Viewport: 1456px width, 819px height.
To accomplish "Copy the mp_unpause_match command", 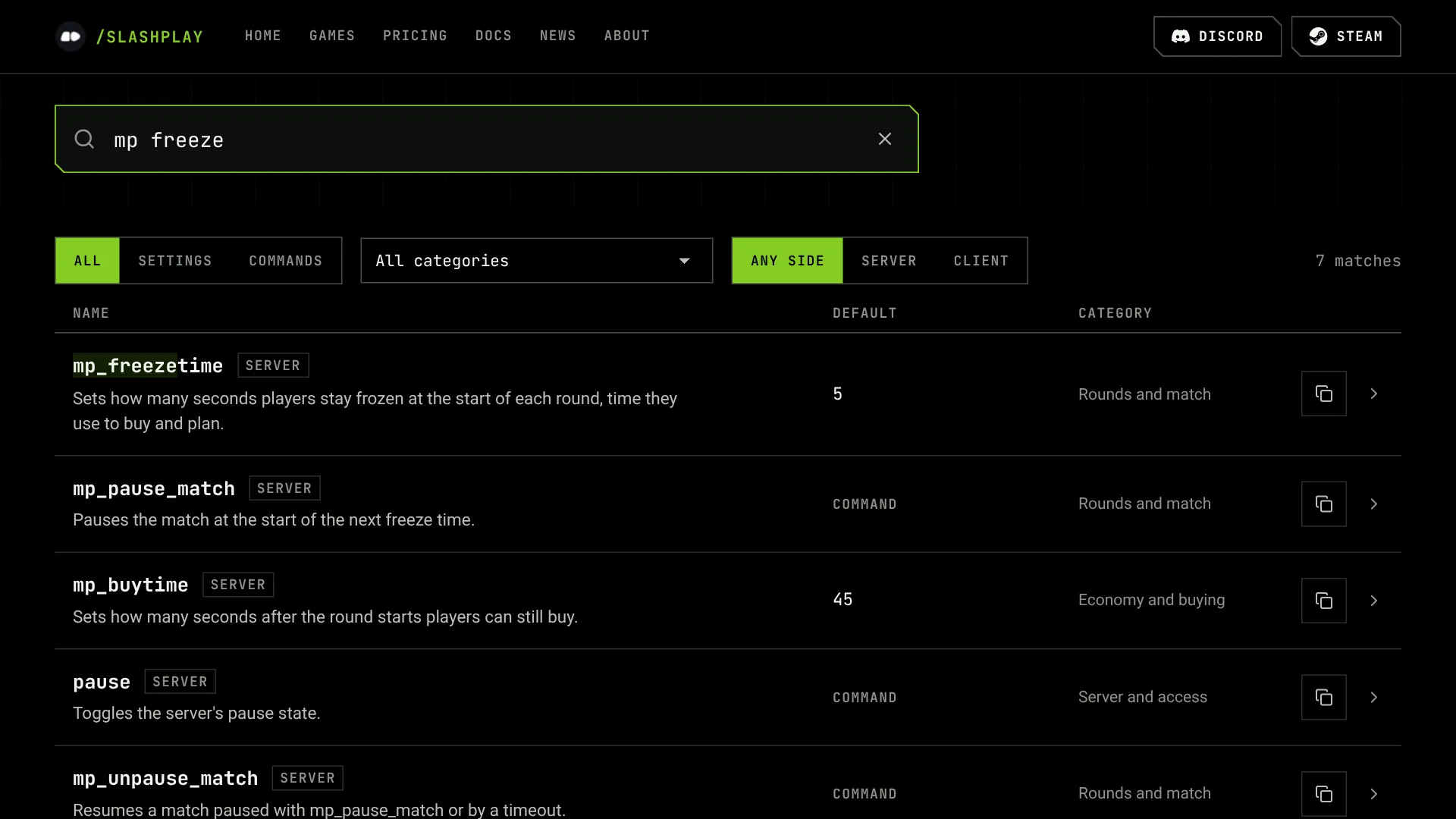I will pos(1324,794).
